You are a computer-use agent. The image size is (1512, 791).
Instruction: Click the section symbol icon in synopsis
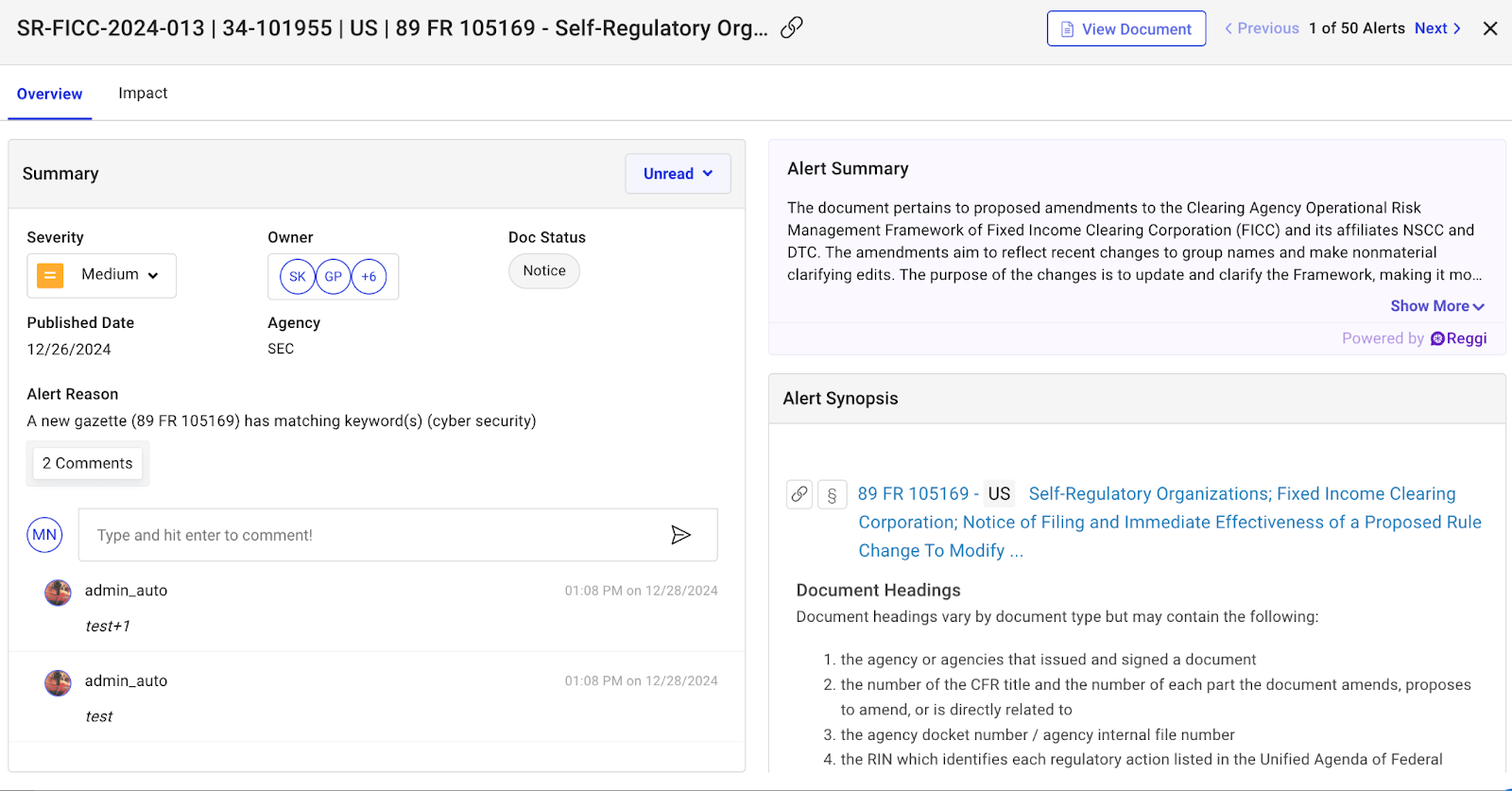832,494
